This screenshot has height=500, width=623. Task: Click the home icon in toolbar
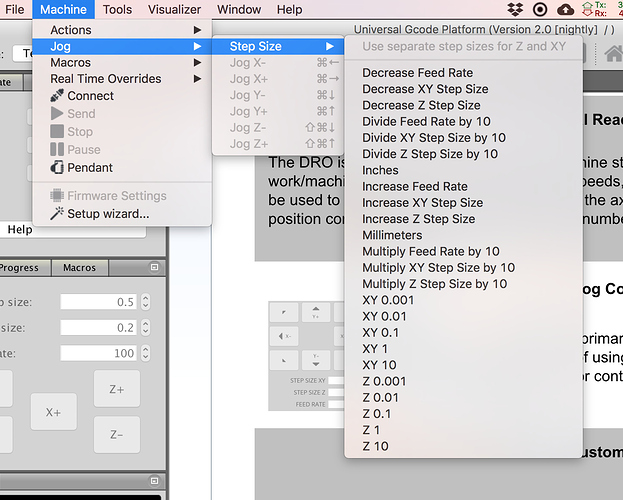(614, 53)
